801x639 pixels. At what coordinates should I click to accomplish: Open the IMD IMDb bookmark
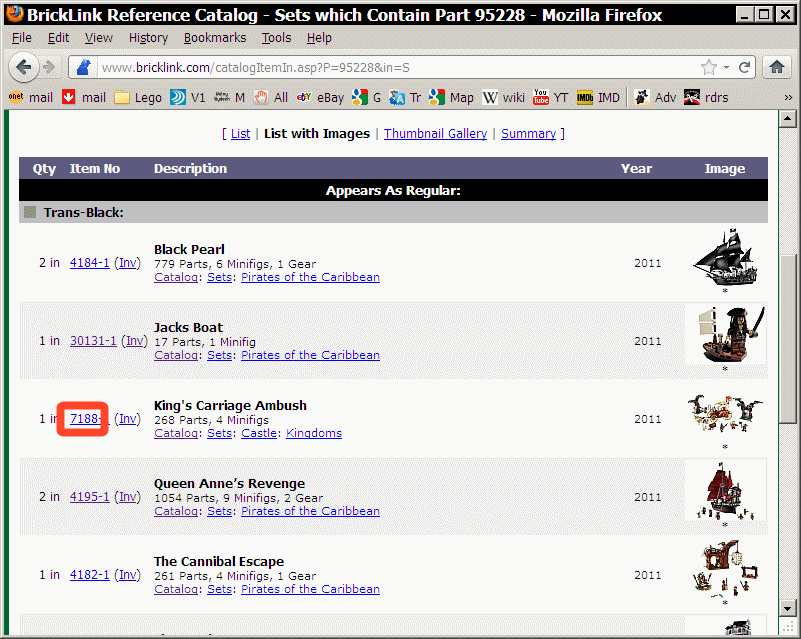[x=598, y=97]
